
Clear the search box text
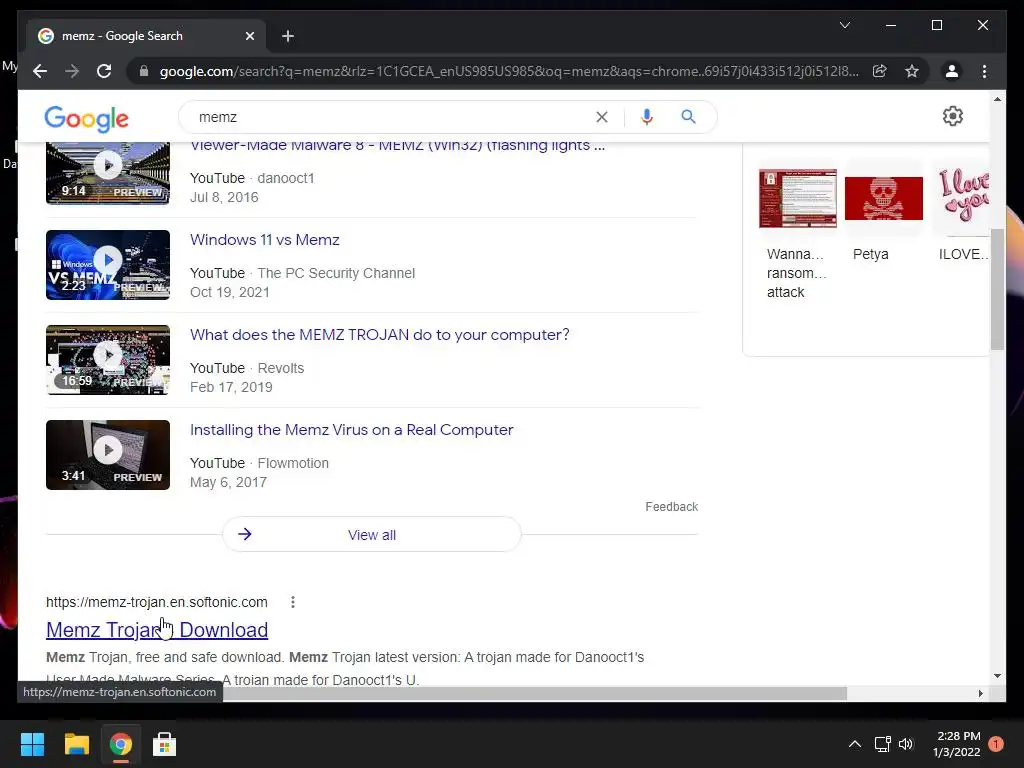click(x=601, y=117)
